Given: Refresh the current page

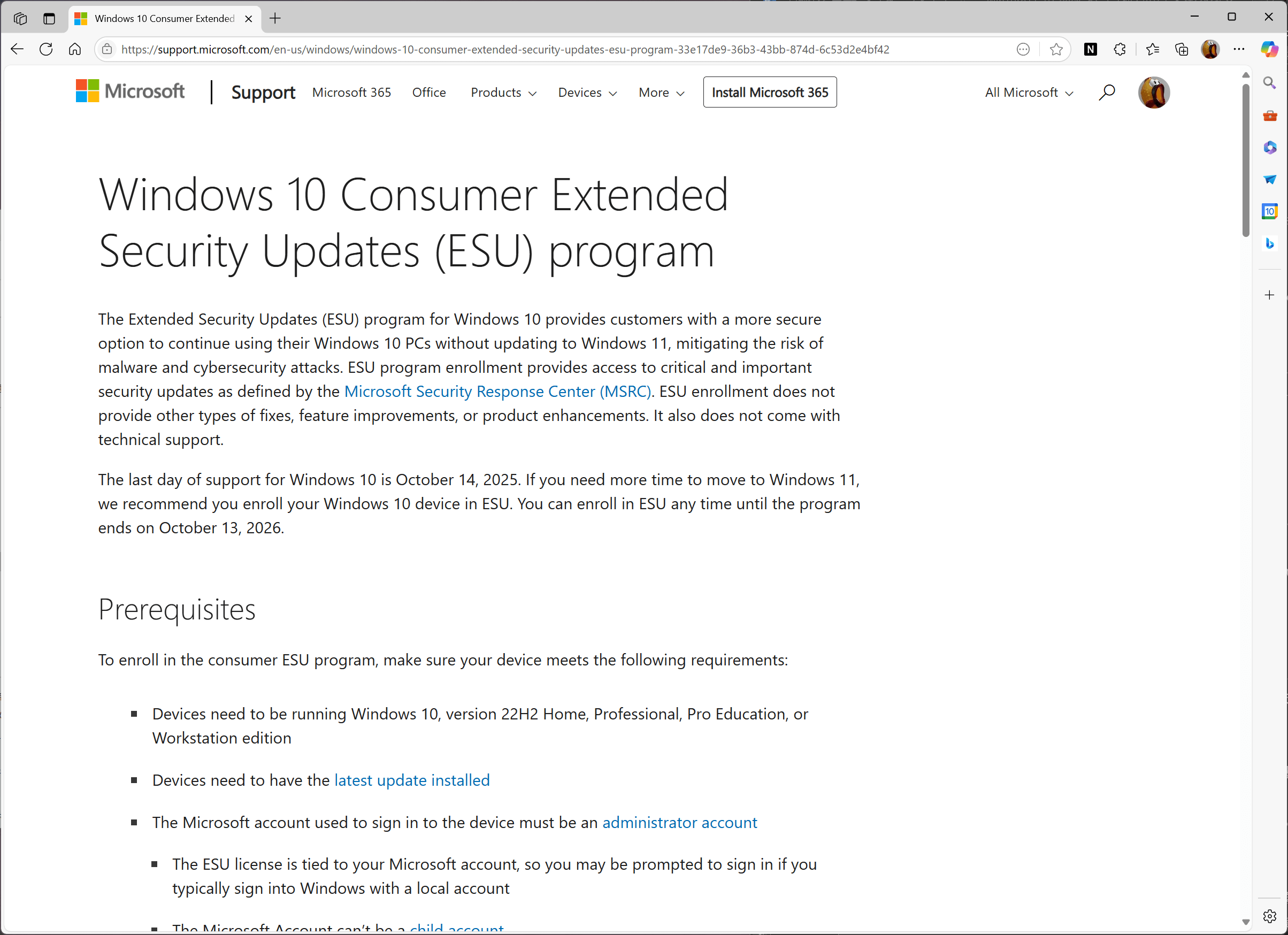Looking at the screenshot, I should (x=46, y=49).
